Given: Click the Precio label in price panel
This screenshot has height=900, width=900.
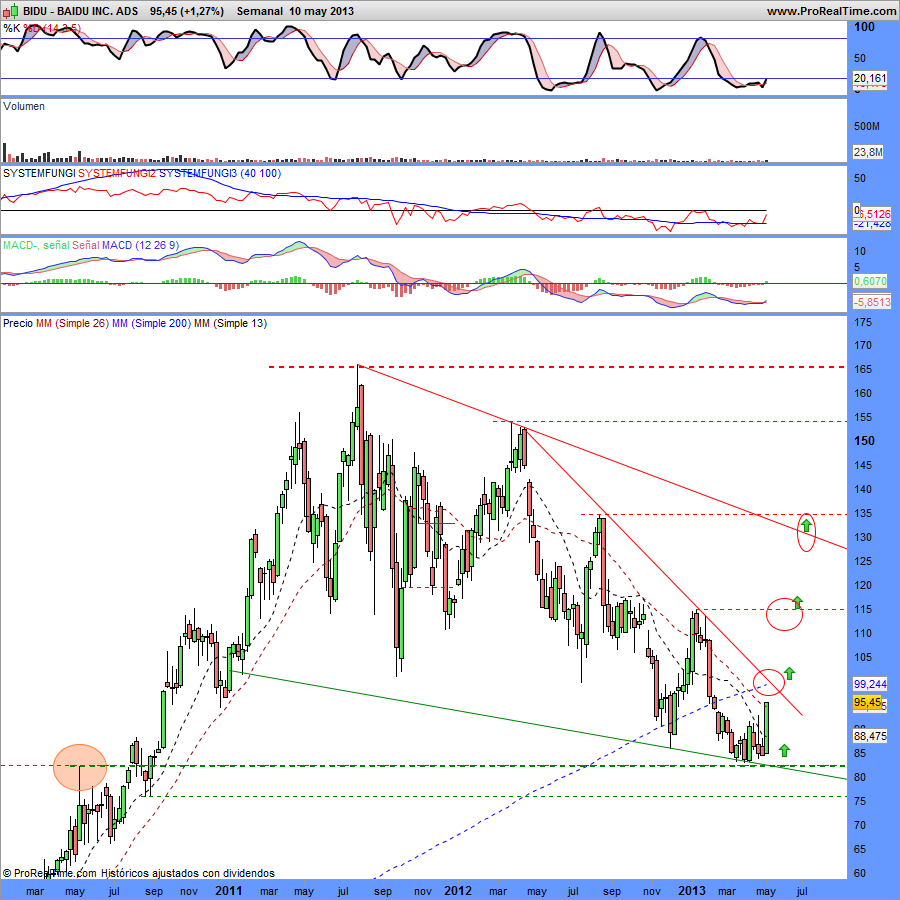Looking at the screenshot, I should tap(18, 323).
